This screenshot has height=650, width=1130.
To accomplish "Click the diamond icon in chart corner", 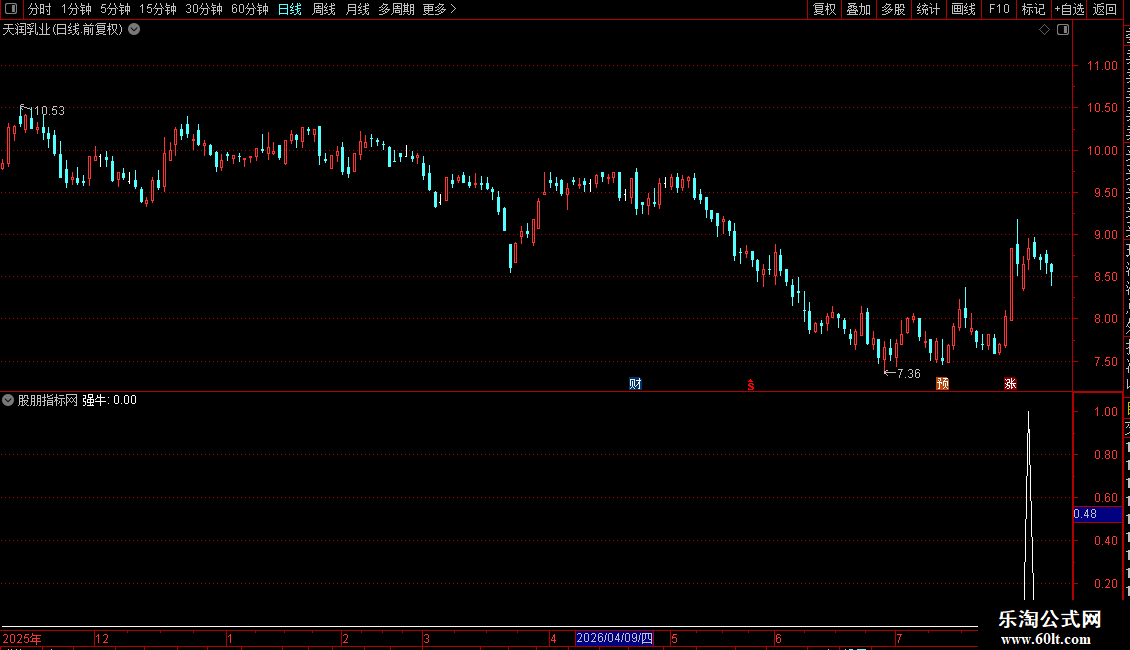I will [x=1044, y=30].
